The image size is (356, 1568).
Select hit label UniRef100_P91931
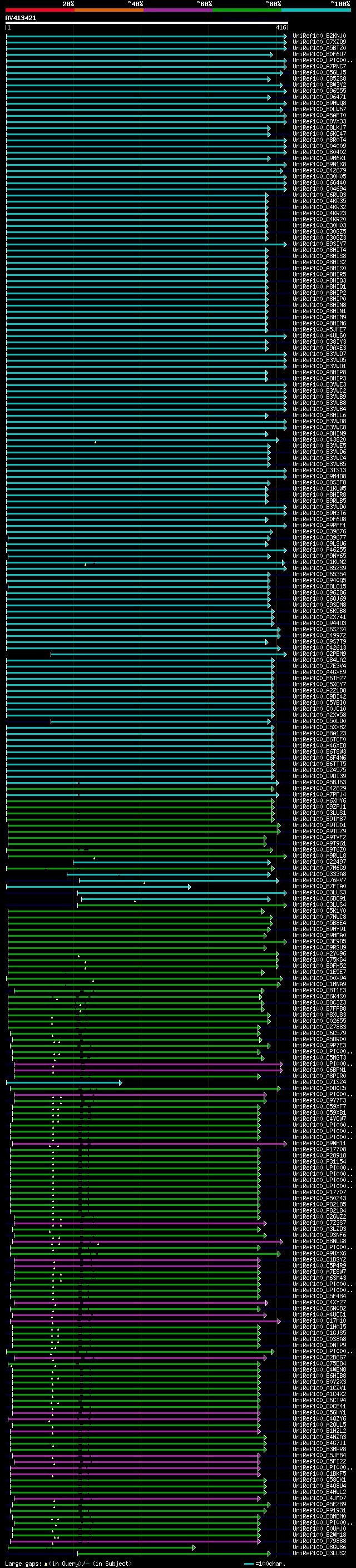[x=319, y=1510]
